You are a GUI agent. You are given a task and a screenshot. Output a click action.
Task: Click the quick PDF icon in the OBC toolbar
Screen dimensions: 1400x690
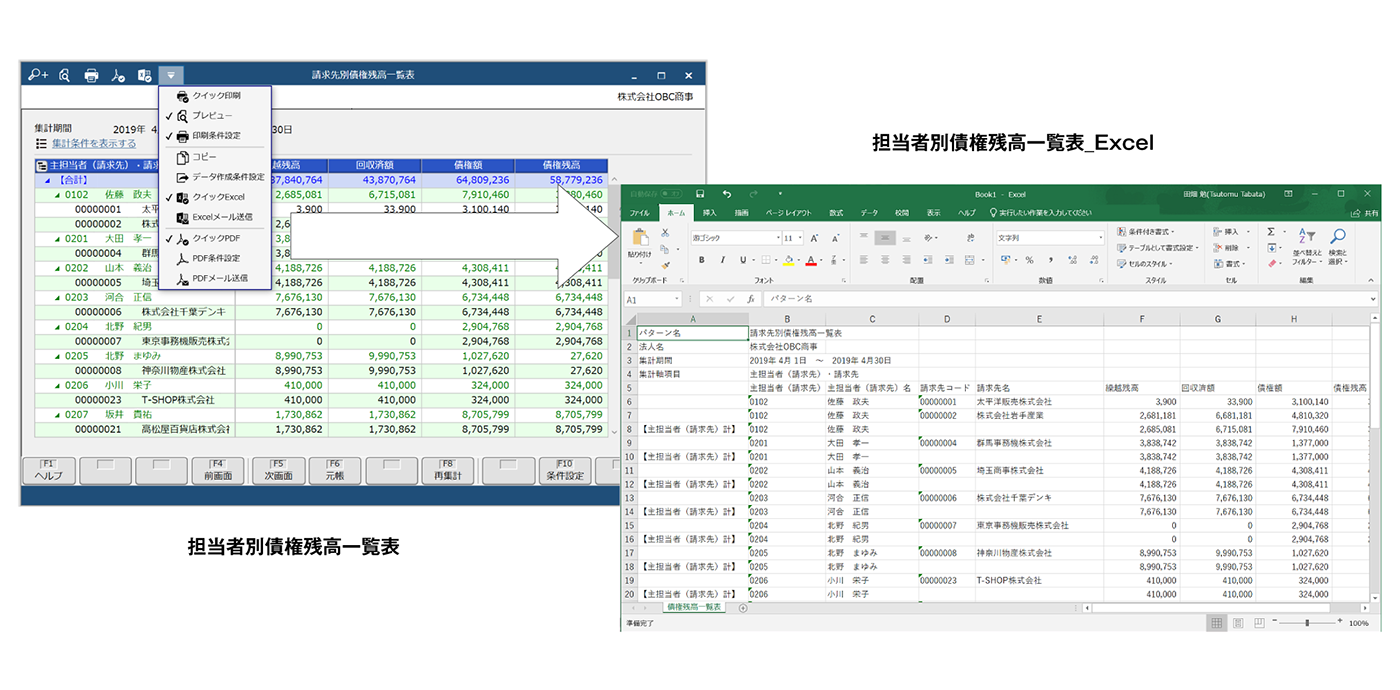(x=118, y=75)
